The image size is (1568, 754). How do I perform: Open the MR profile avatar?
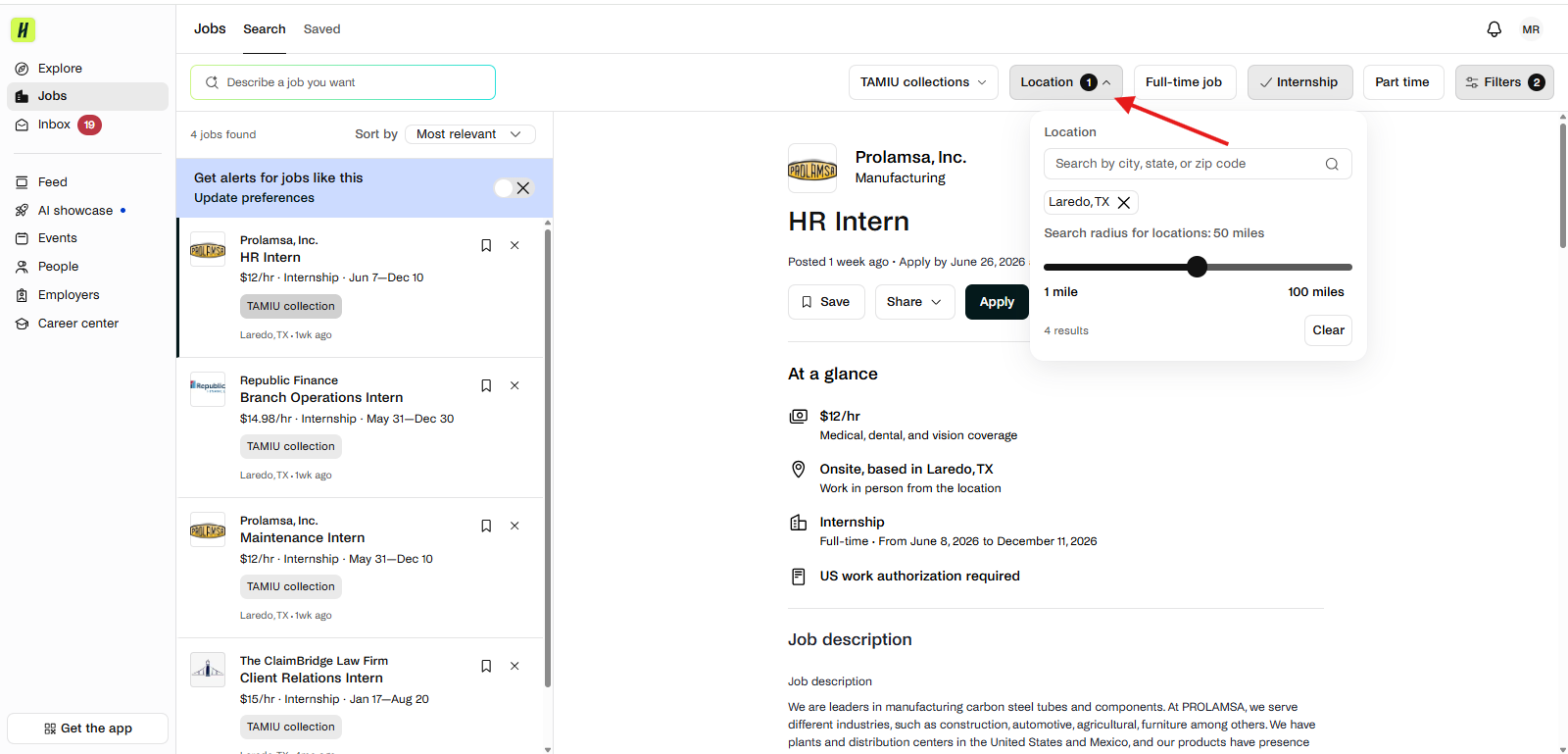pos(1531,29)
